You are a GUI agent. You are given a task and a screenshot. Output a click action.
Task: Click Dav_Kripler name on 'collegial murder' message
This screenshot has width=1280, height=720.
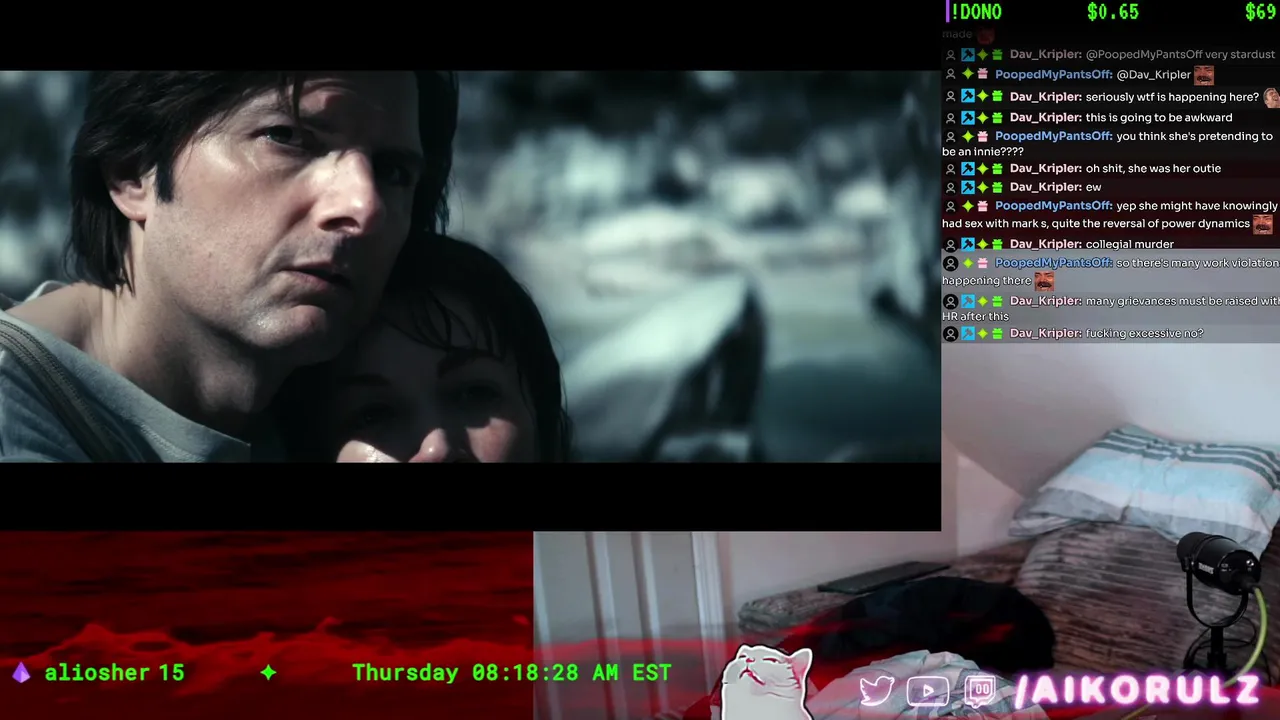pyautogui.click(x=1045, y=244)
